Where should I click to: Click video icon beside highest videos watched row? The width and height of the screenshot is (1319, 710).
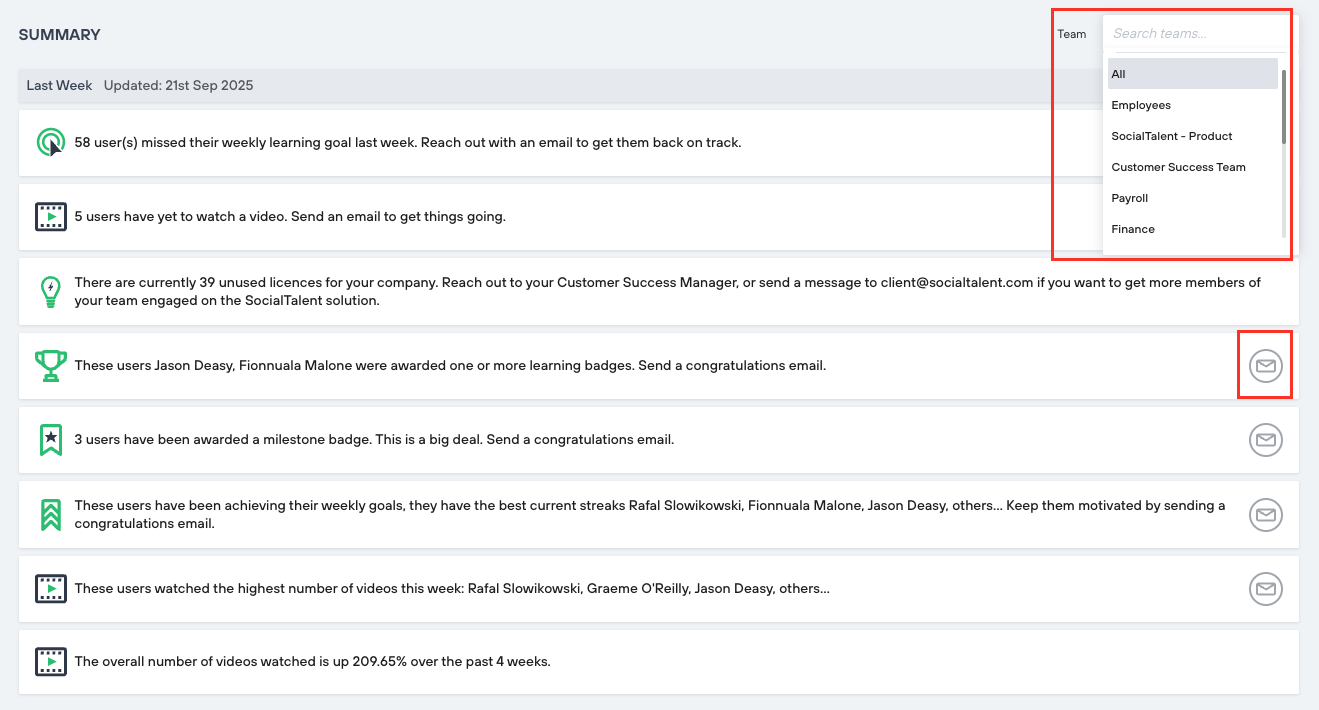tap(50, 588)
